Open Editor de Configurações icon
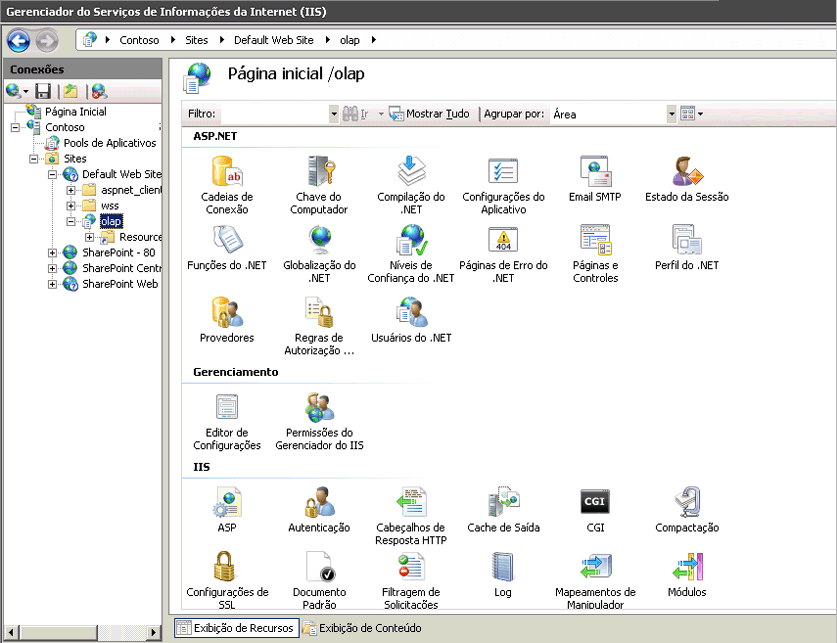Image resolution: width=837 pixels, height=643 pixels. (227, 421)
